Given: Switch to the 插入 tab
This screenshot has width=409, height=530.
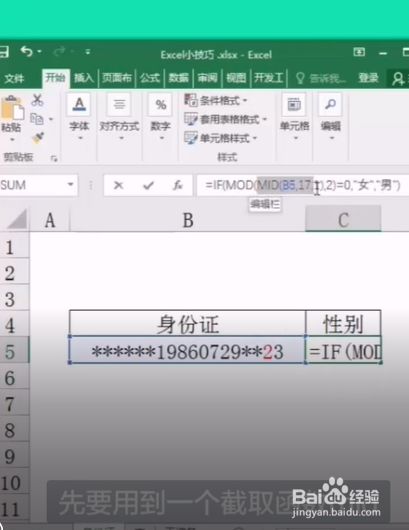Looking at the screenshot, I should (83, 78).
